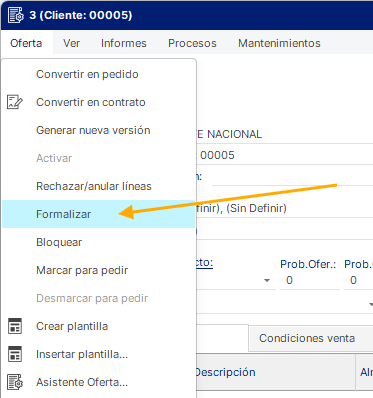Click the Crear plantilla template icon
This screenshot has height=398, width=373.
coord(15,326)
